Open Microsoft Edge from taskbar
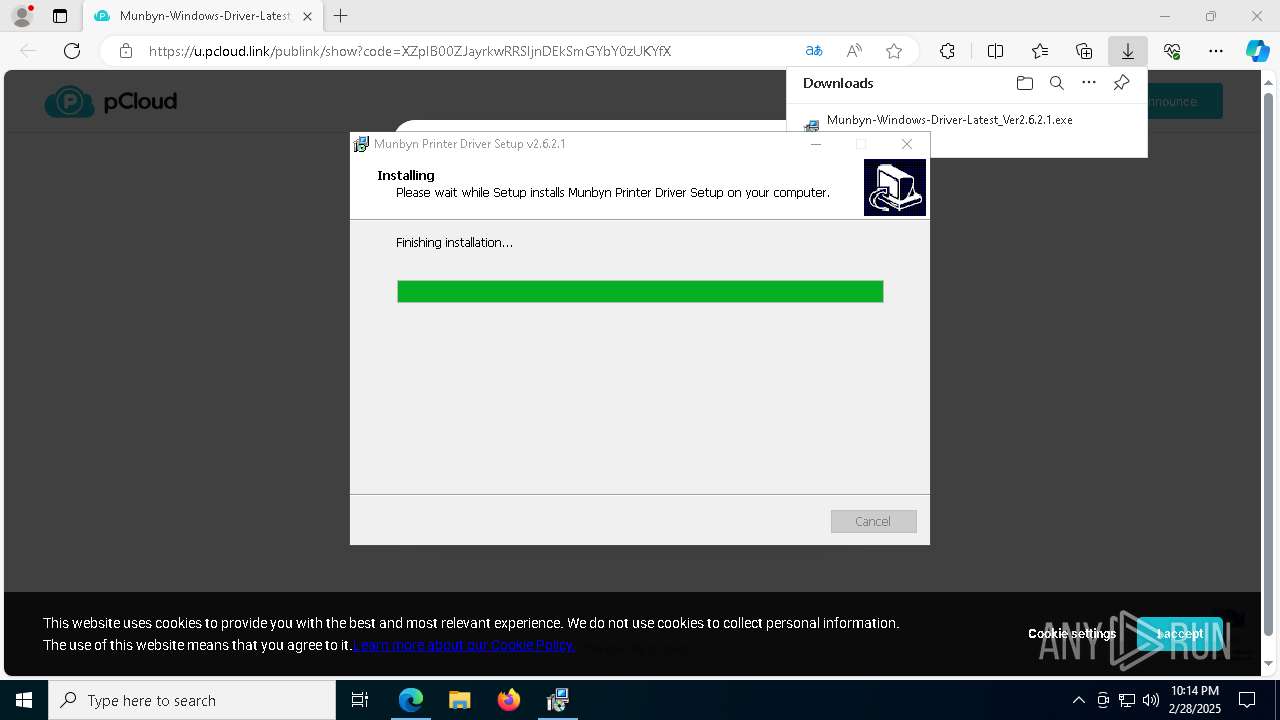1280x720 pixels. click(411, 700)
